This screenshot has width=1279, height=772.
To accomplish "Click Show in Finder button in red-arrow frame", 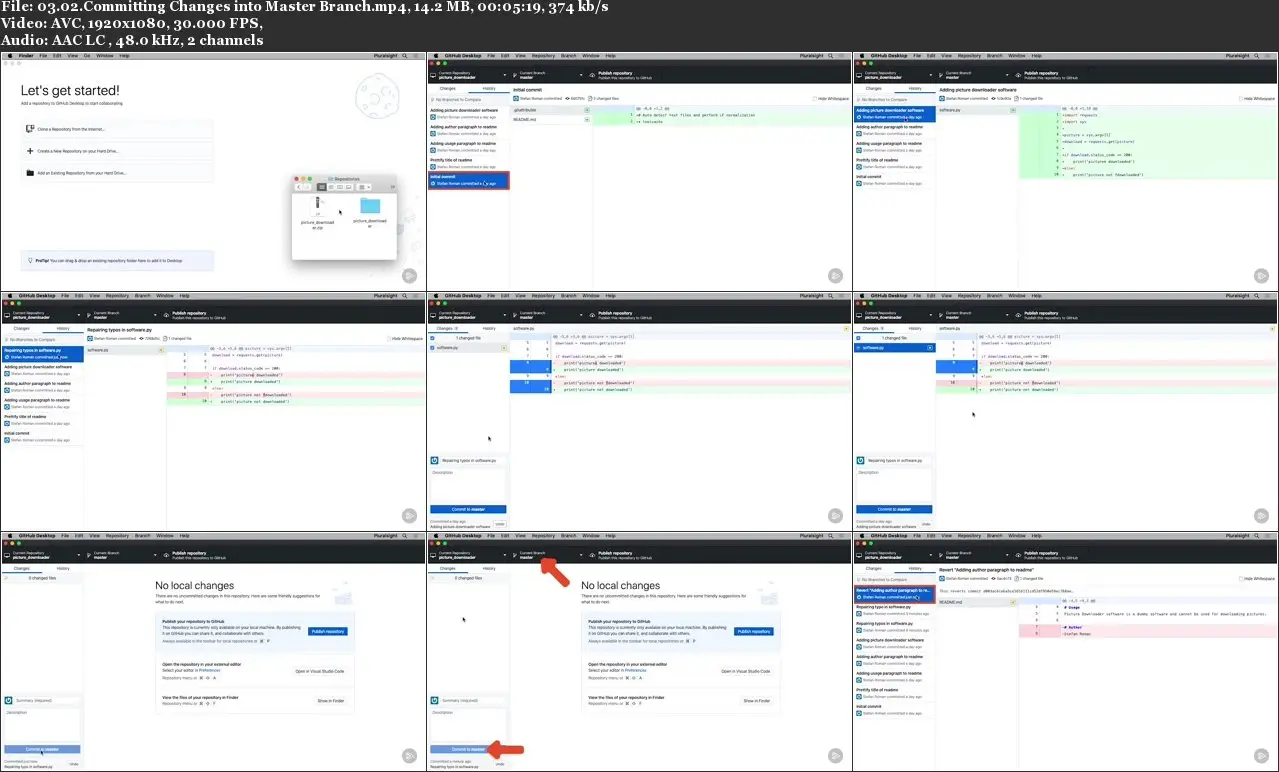I will pos(757,701).
